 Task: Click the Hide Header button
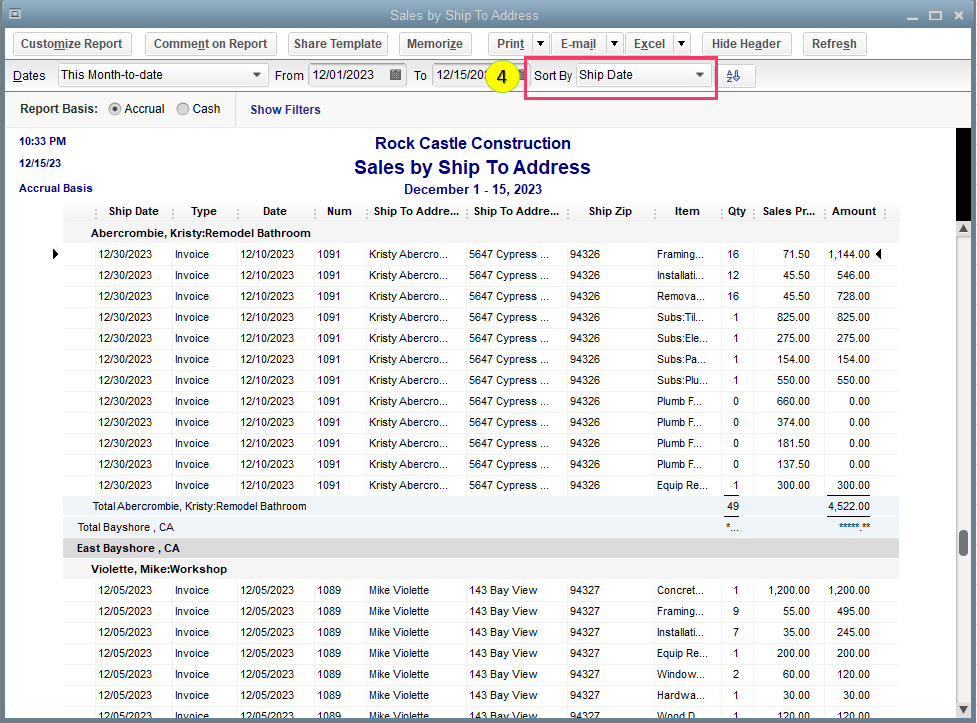click(746, 44)
